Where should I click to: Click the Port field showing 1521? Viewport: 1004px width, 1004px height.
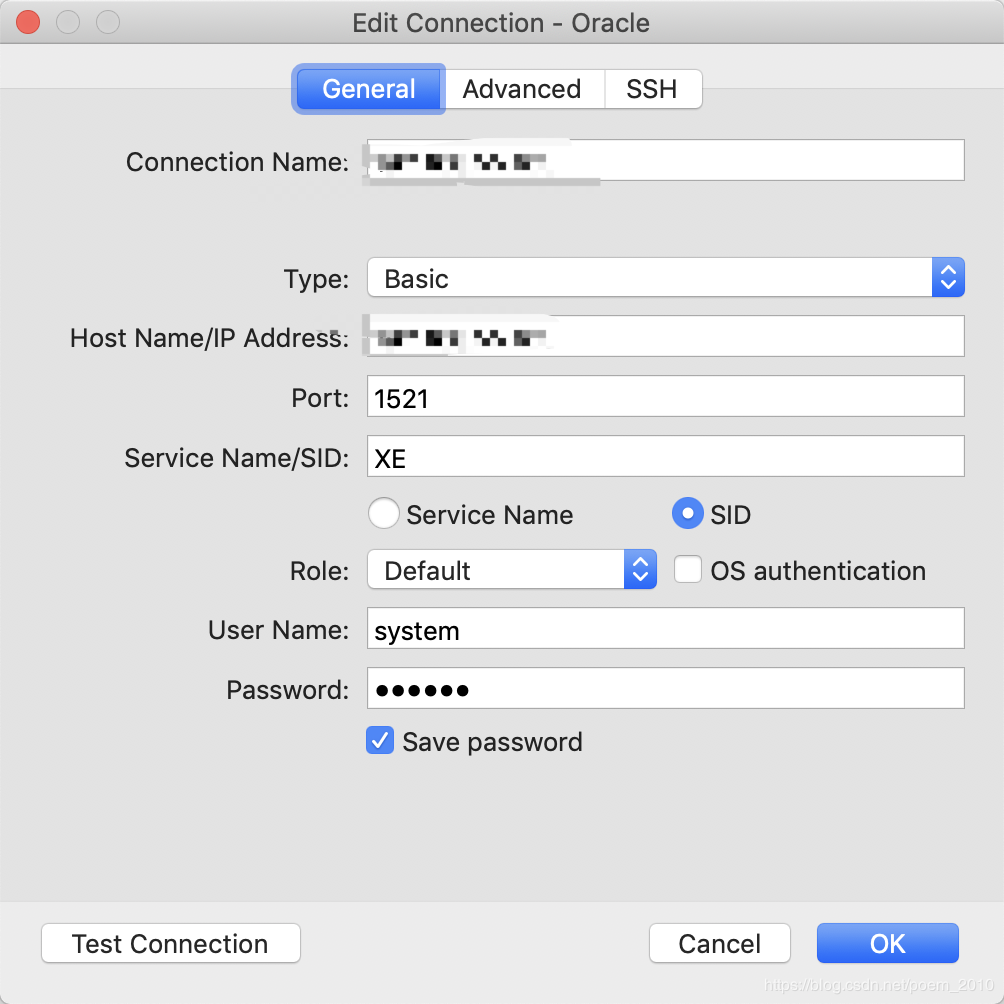665,396
